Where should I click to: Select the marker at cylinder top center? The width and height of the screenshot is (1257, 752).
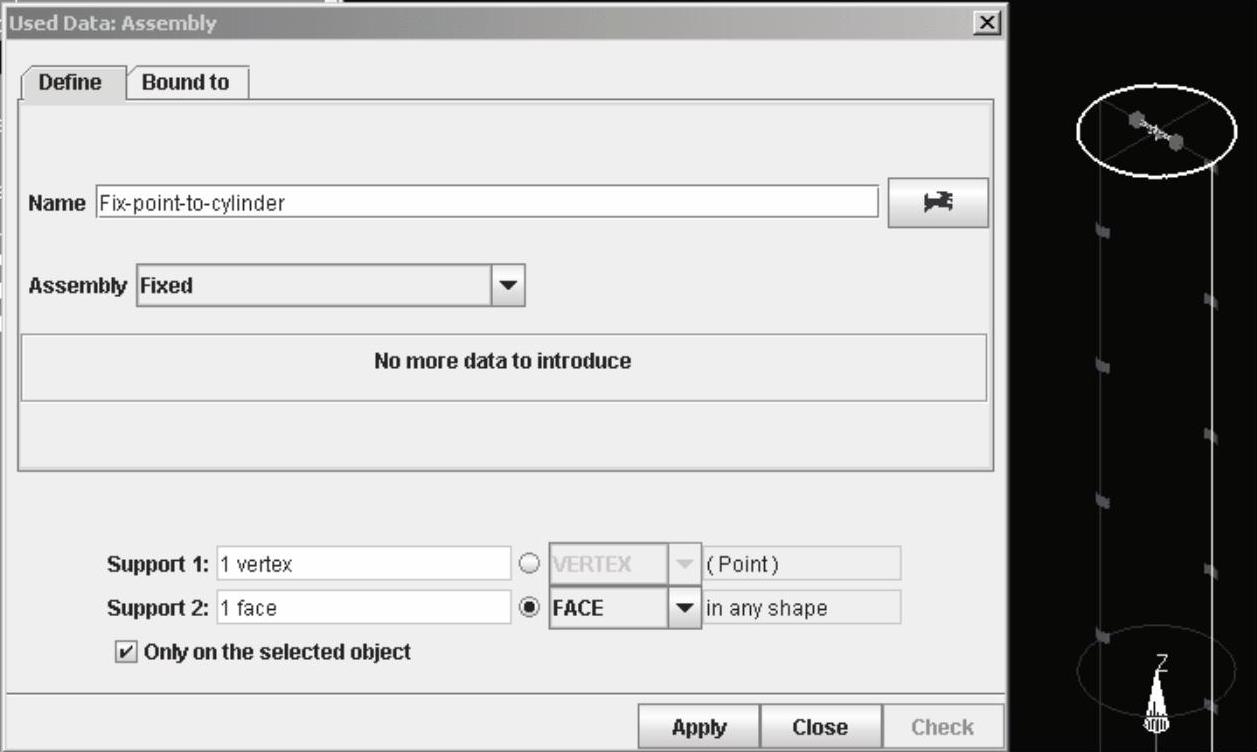pos(1156,131)
